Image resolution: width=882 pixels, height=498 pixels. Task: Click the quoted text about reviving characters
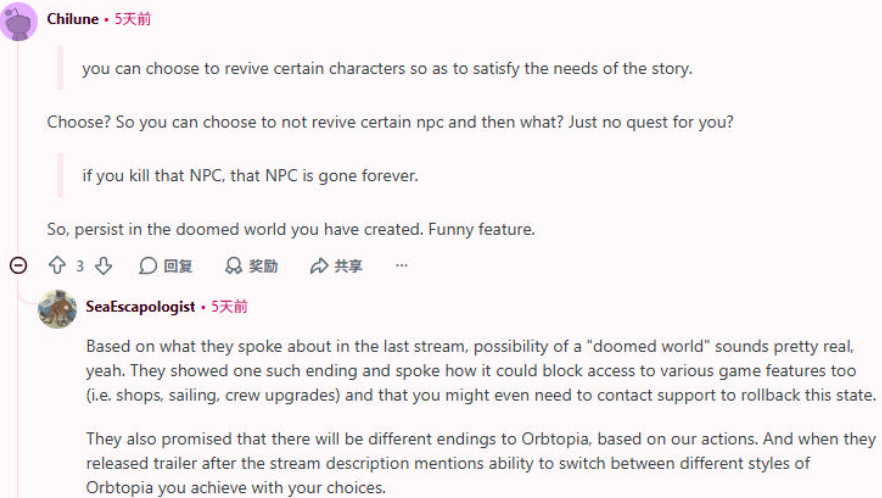387,69
